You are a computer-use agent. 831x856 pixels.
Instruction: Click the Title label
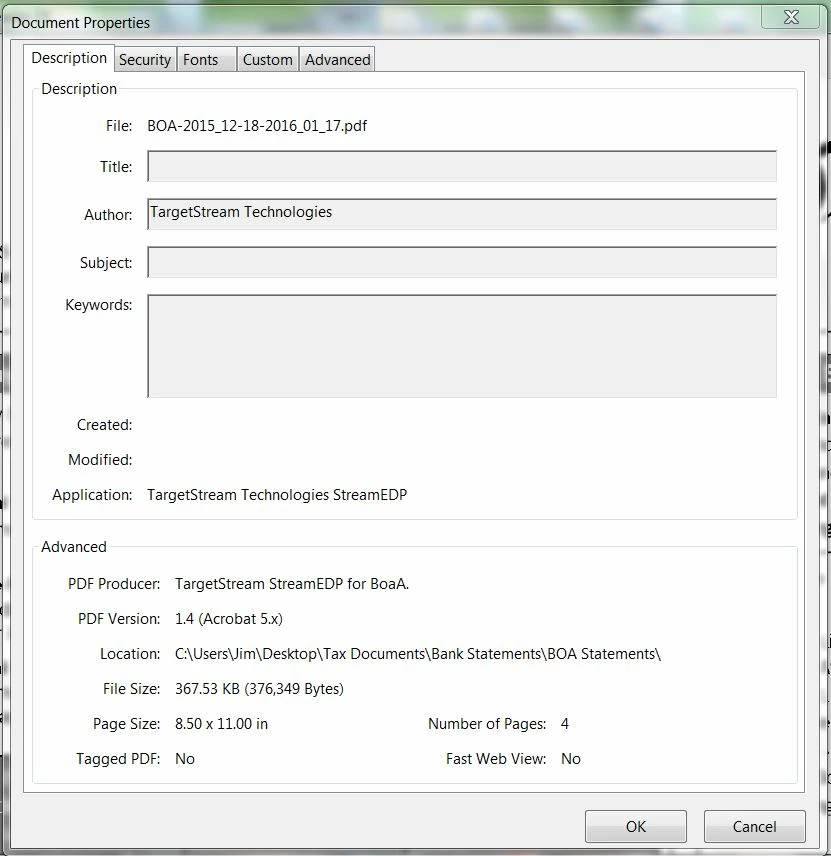pos(116,167)
